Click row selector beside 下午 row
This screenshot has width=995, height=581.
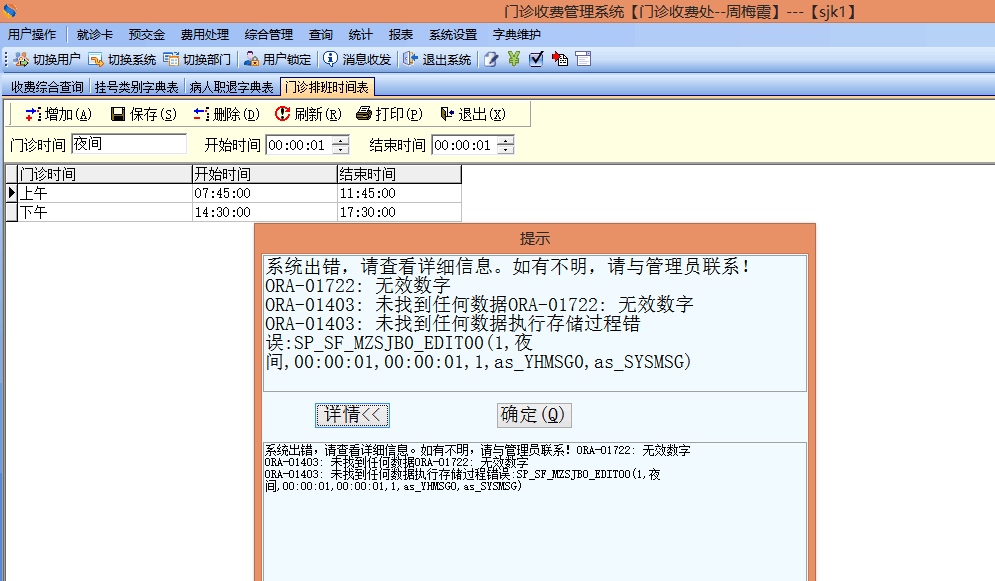coord(11,212)
